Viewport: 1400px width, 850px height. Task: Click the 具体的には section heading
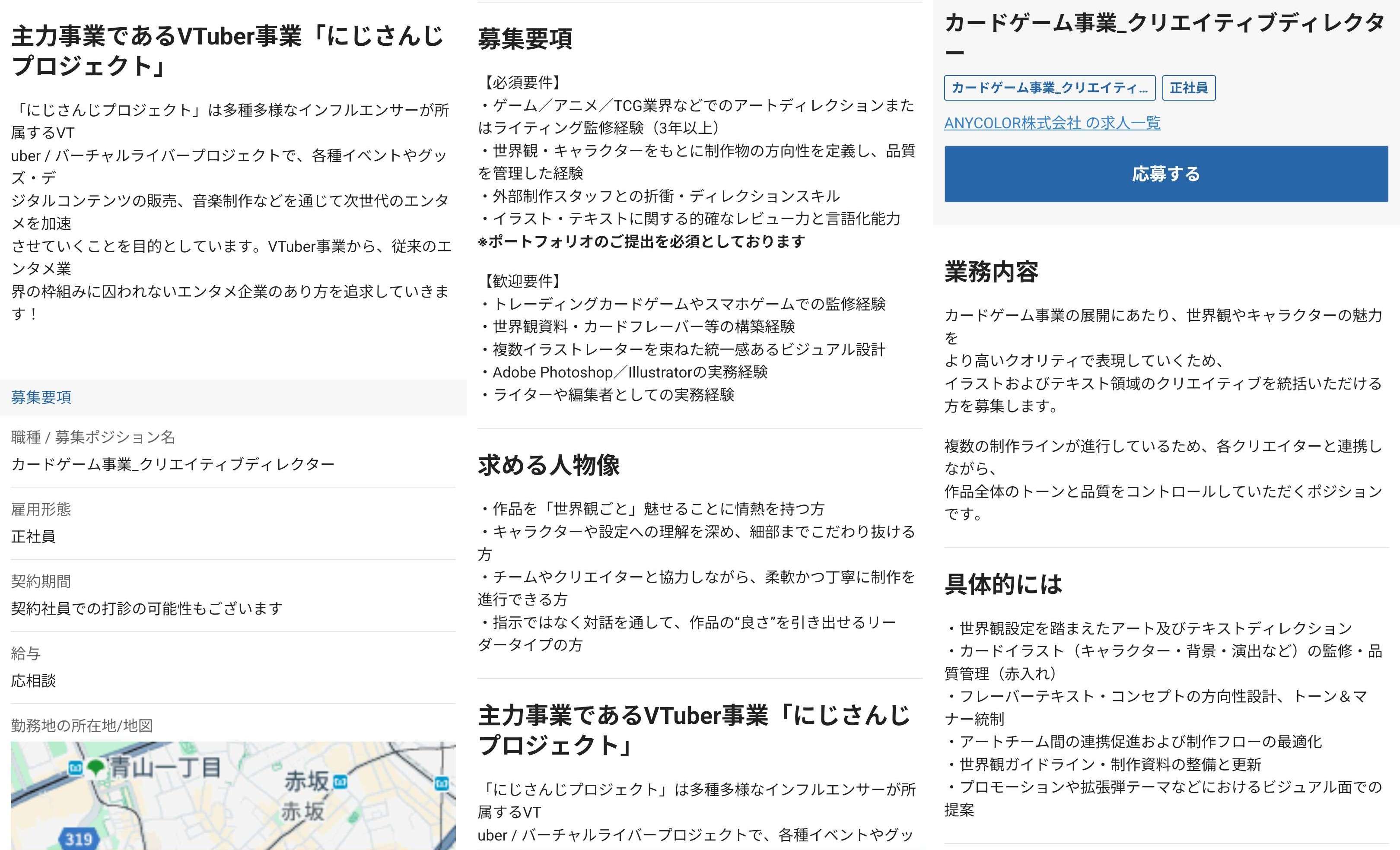click(x=1003, y=584)
